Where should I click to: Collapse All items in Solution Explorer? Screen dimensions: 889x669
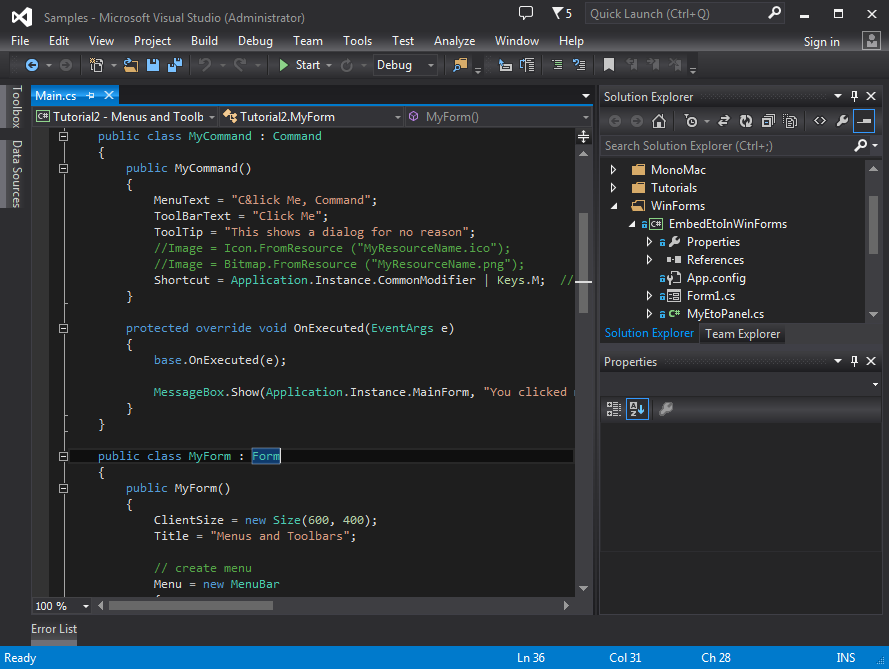767,121
